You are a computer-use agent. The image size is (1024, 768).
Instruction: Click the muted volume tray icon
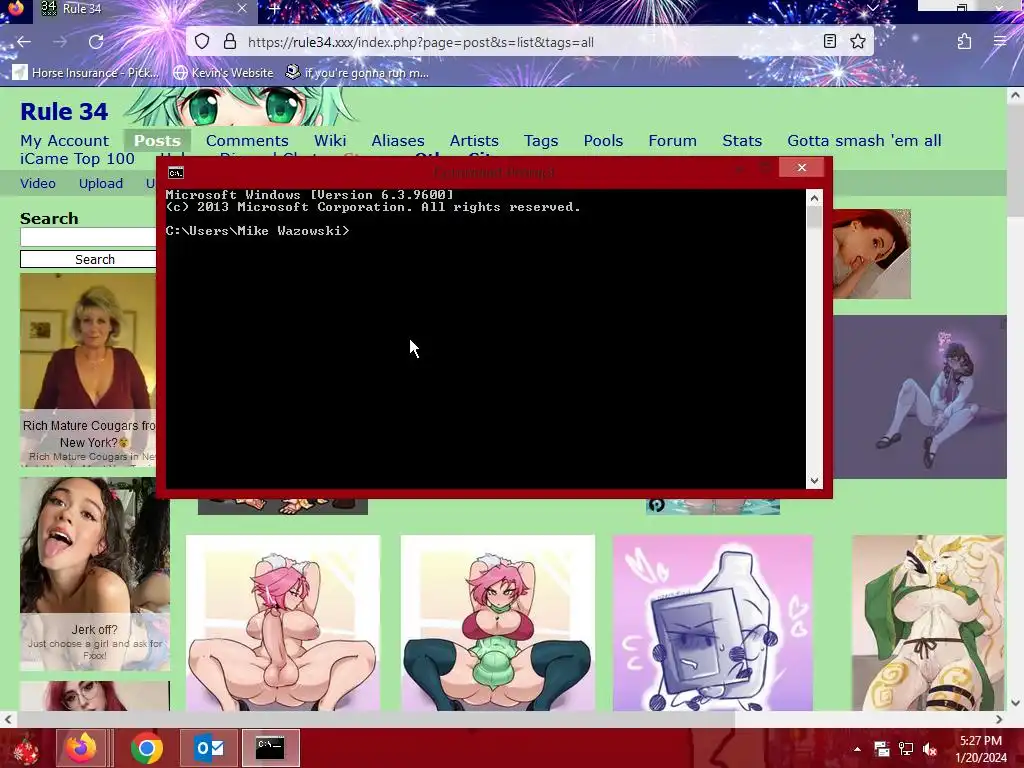930,749
